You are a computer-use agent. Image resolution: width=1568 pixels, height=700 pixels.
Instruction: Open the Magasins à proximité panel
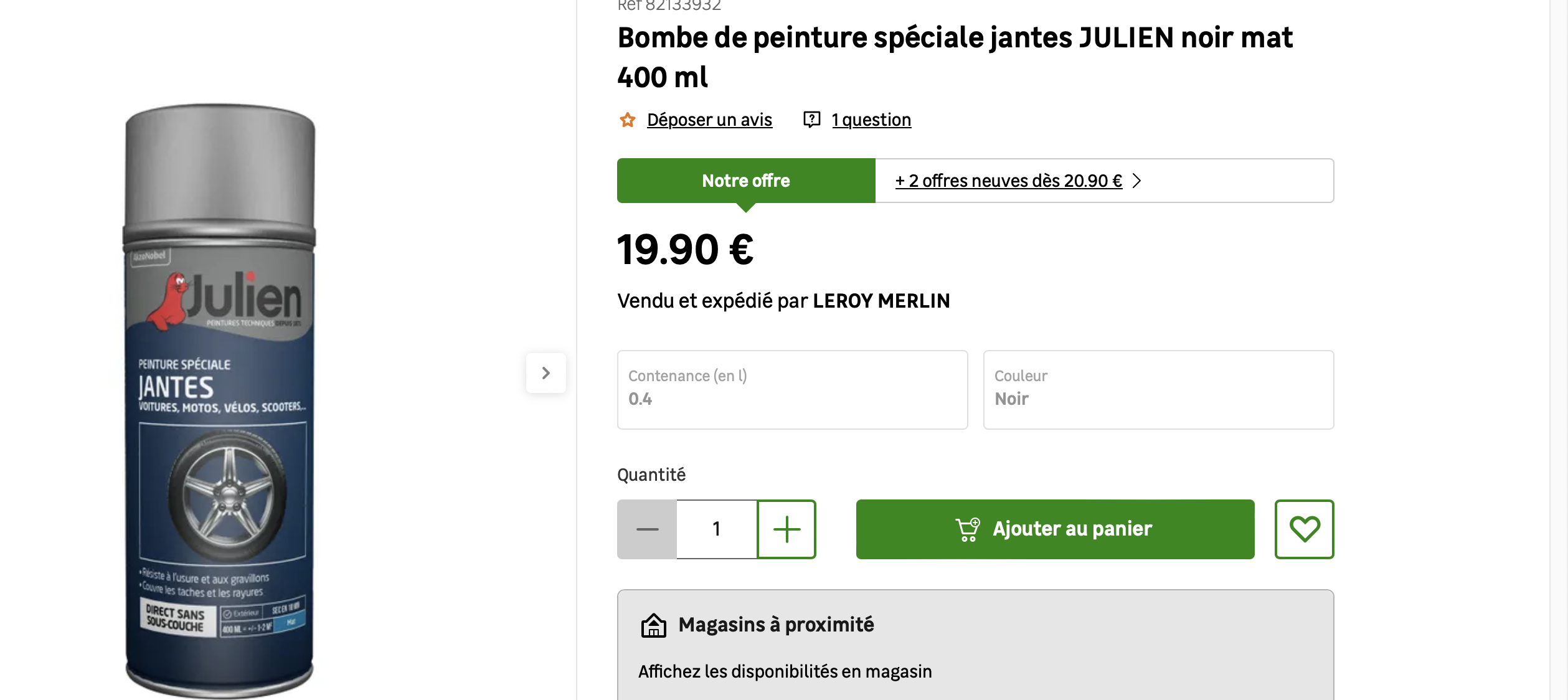[x=776, y=625]
